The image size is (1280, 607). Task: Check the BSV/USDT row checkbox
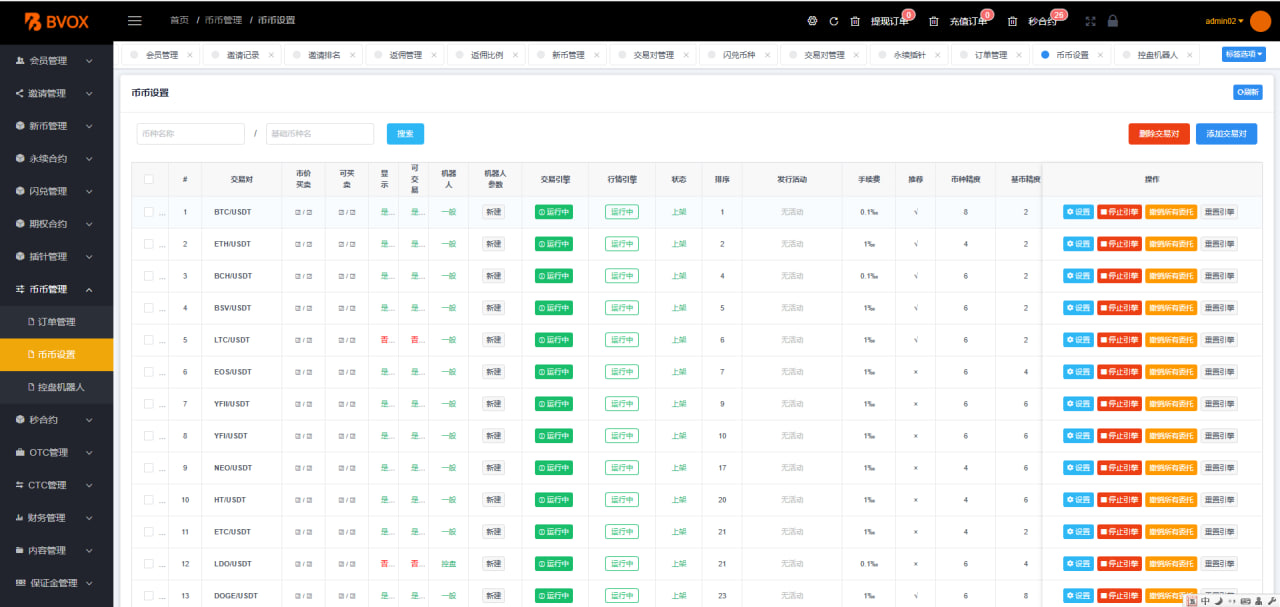pyautogui.click(x=149, y=308)
